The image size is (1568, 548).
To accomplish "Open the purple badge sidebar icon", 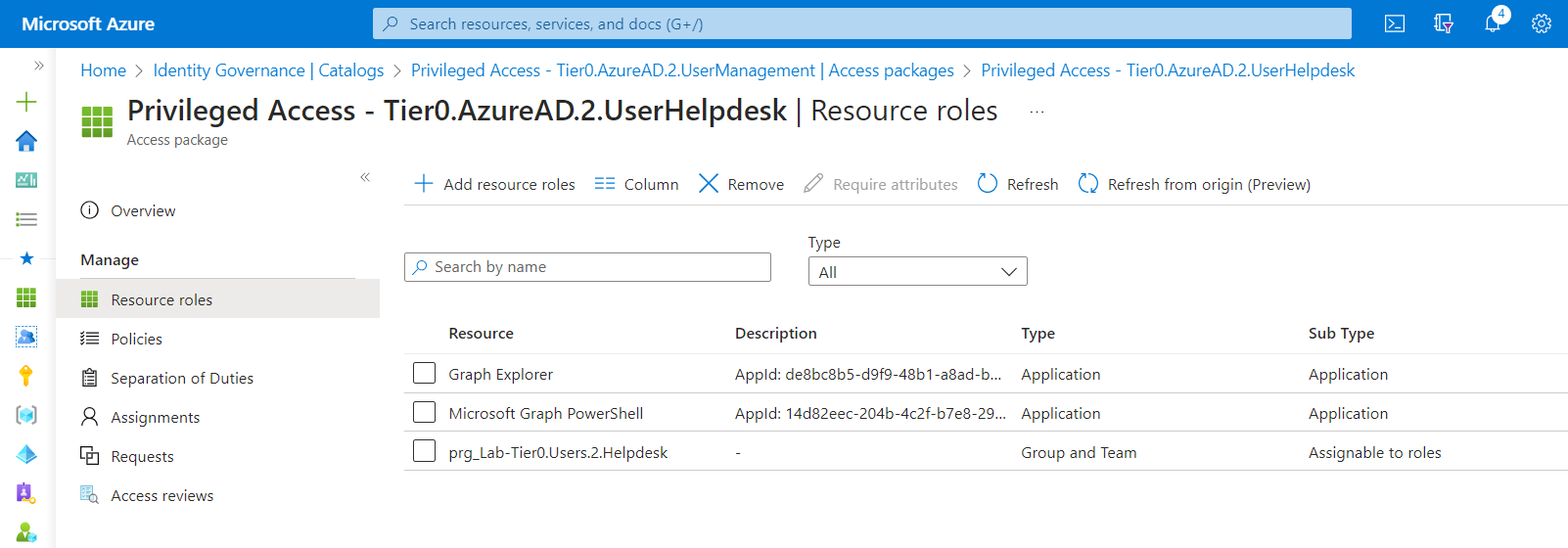I will point(26,493).
